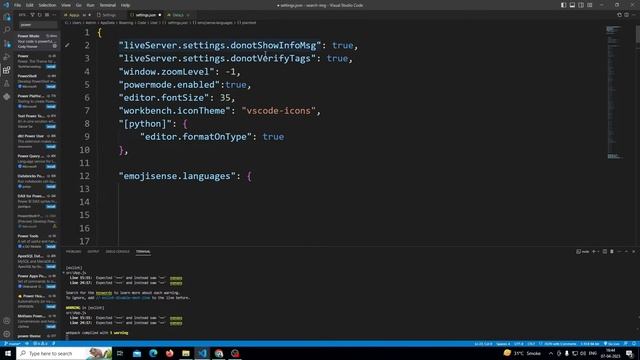The height and width of the screenshot is (360, 640).
Task: Click the git branch indicator in the status bar
Action: point(12,344)
